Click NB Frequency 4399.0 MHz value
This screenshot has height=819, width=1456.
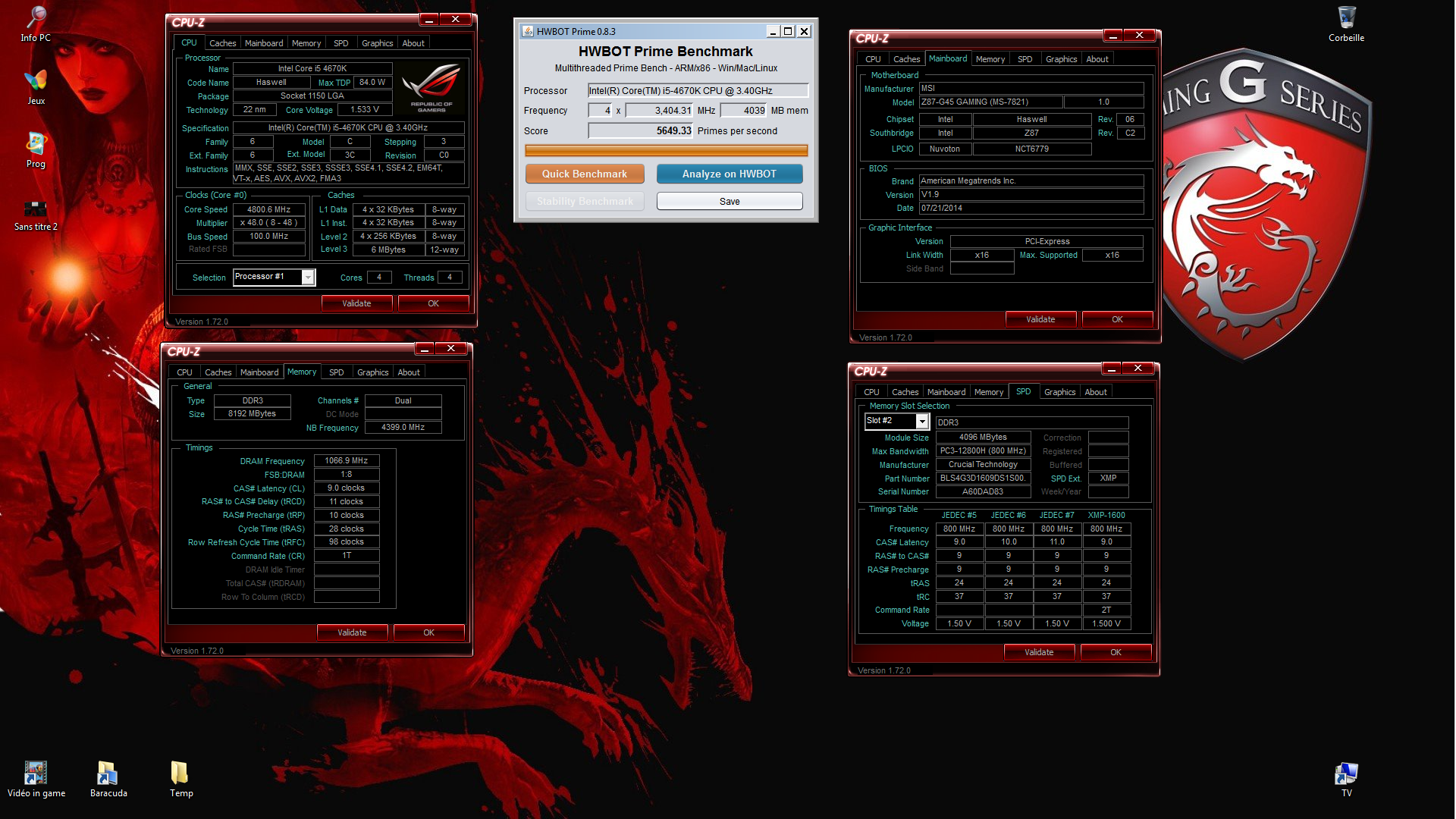pyautogui.click(x=403, y=428)
